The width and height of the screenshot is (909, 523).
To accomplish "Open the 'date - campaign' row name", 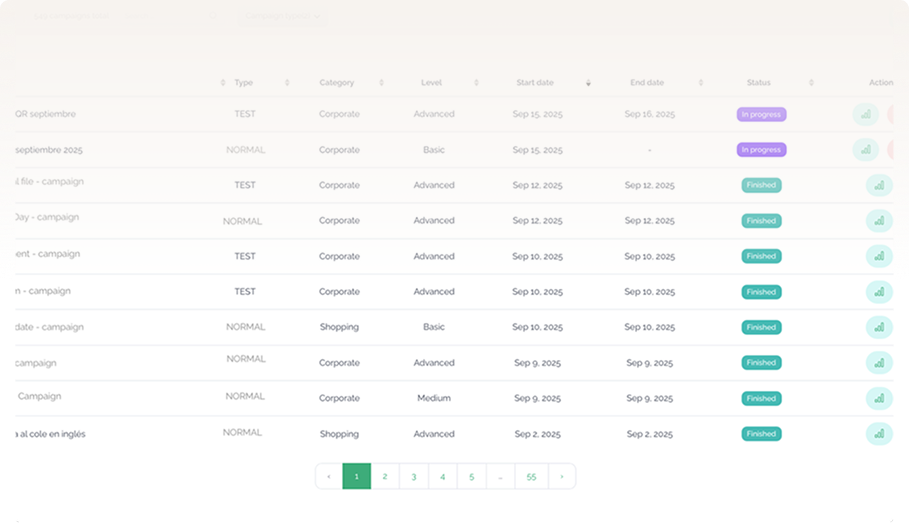I will (50, 327).
